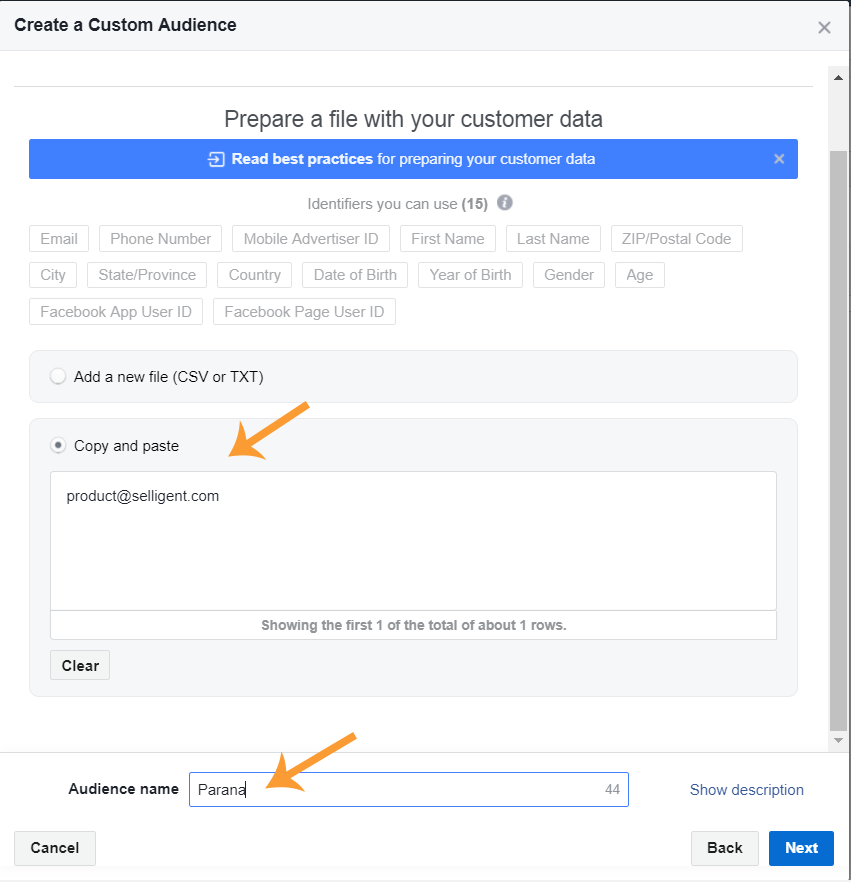
Task: Proceed with the Next button
Action: pyautogui.click(x=801, y=848)
